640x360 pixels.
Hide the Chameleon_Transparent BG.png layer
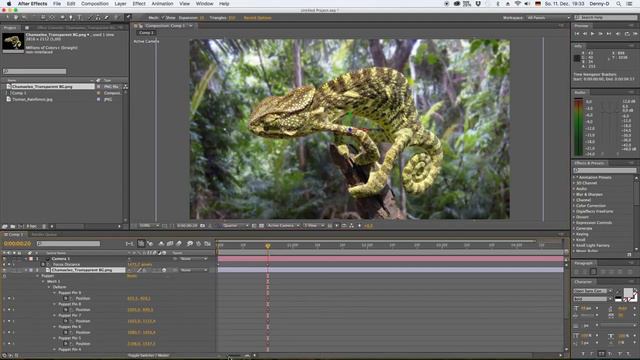4,270
